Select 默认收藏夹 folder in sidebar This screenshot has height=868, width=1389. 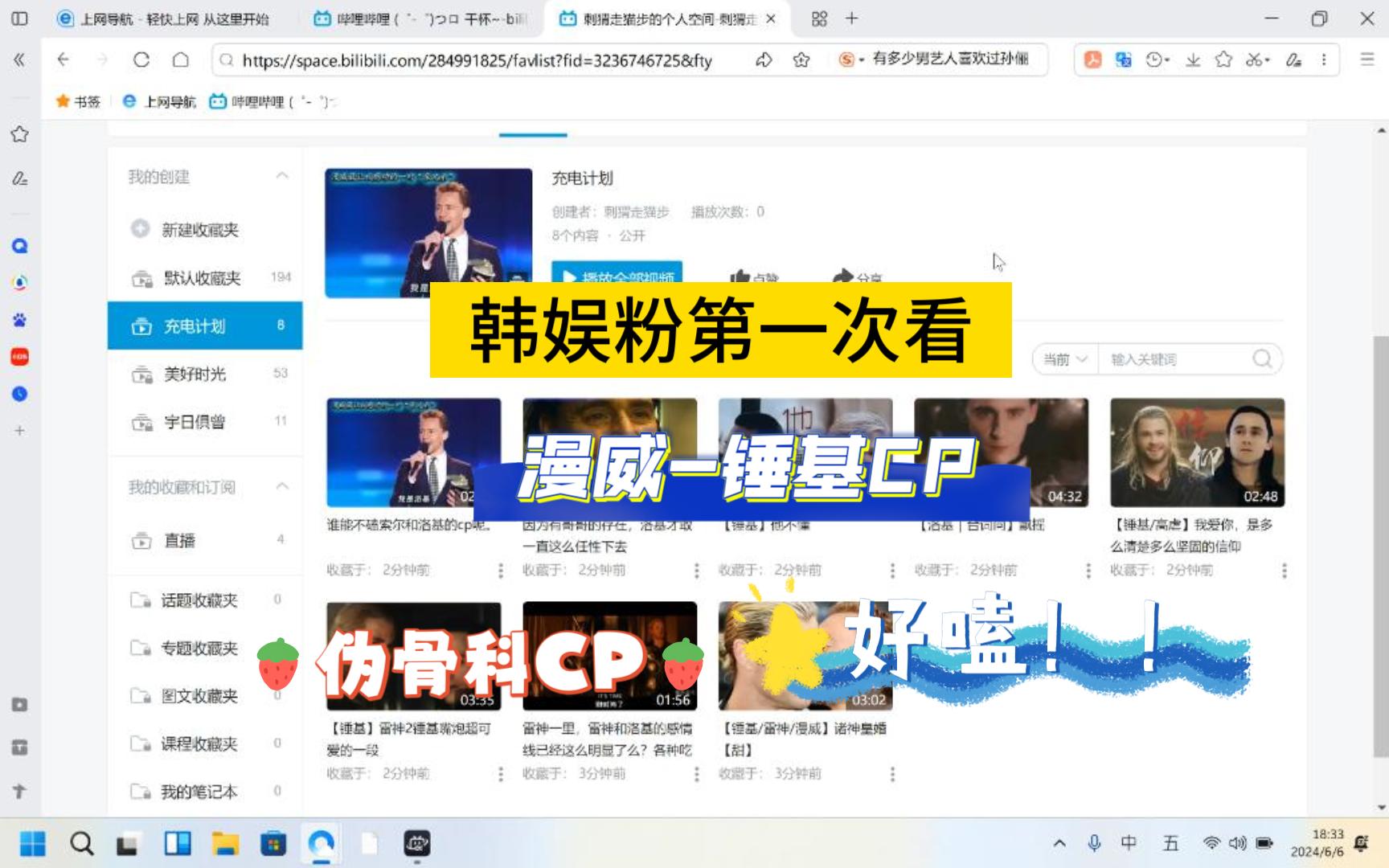205,278
